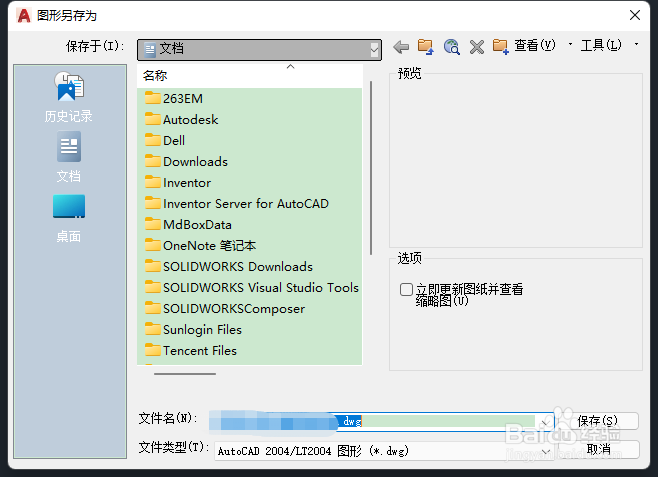The image size is (658, 477).
Task: Select the 263EM folder icon
Action: (x=153, y=98)
